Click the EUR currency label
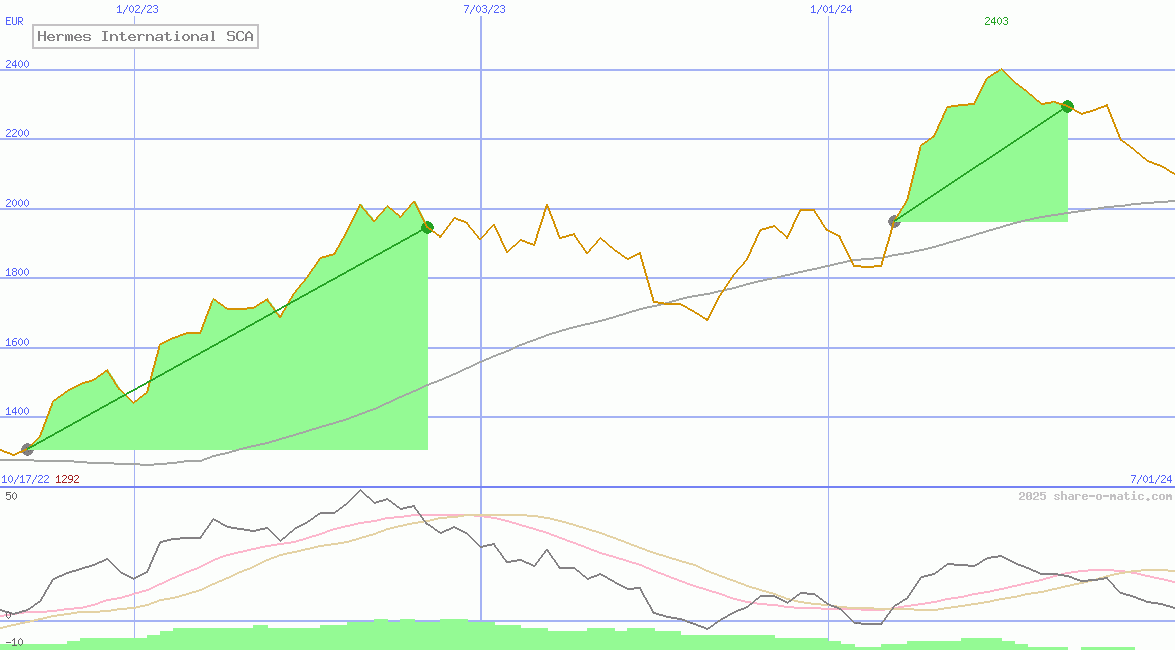1175x650 pixels. (14, 21)
